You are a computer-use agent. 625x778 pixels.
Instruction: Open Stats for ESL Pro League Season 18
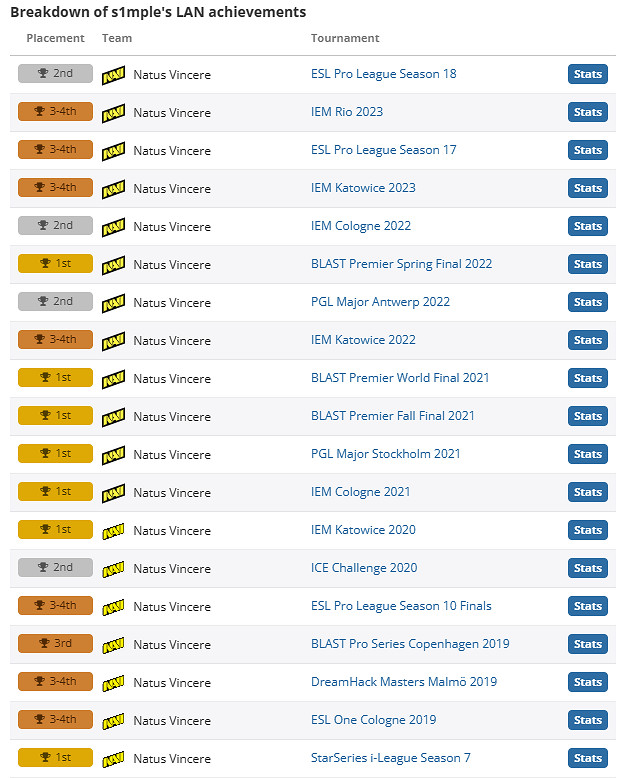tap(587, 74)
